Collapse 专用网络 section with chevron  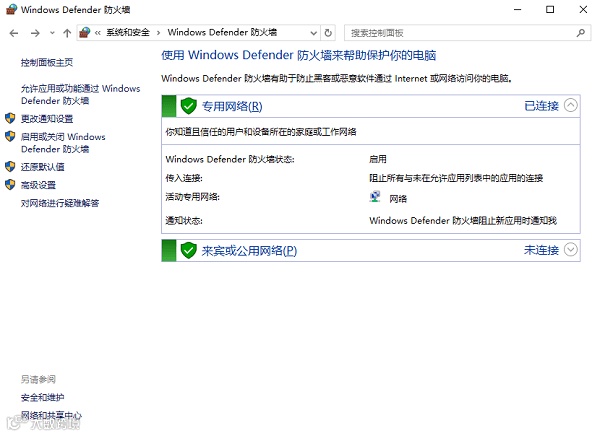tap(571, 106)
